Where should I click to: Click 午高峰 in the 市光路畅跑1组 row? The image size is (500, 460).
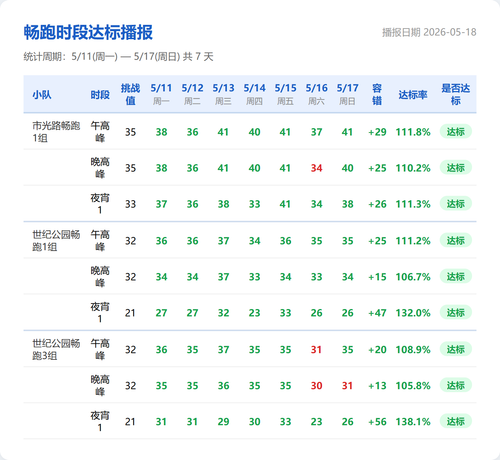tap(100, 132)
